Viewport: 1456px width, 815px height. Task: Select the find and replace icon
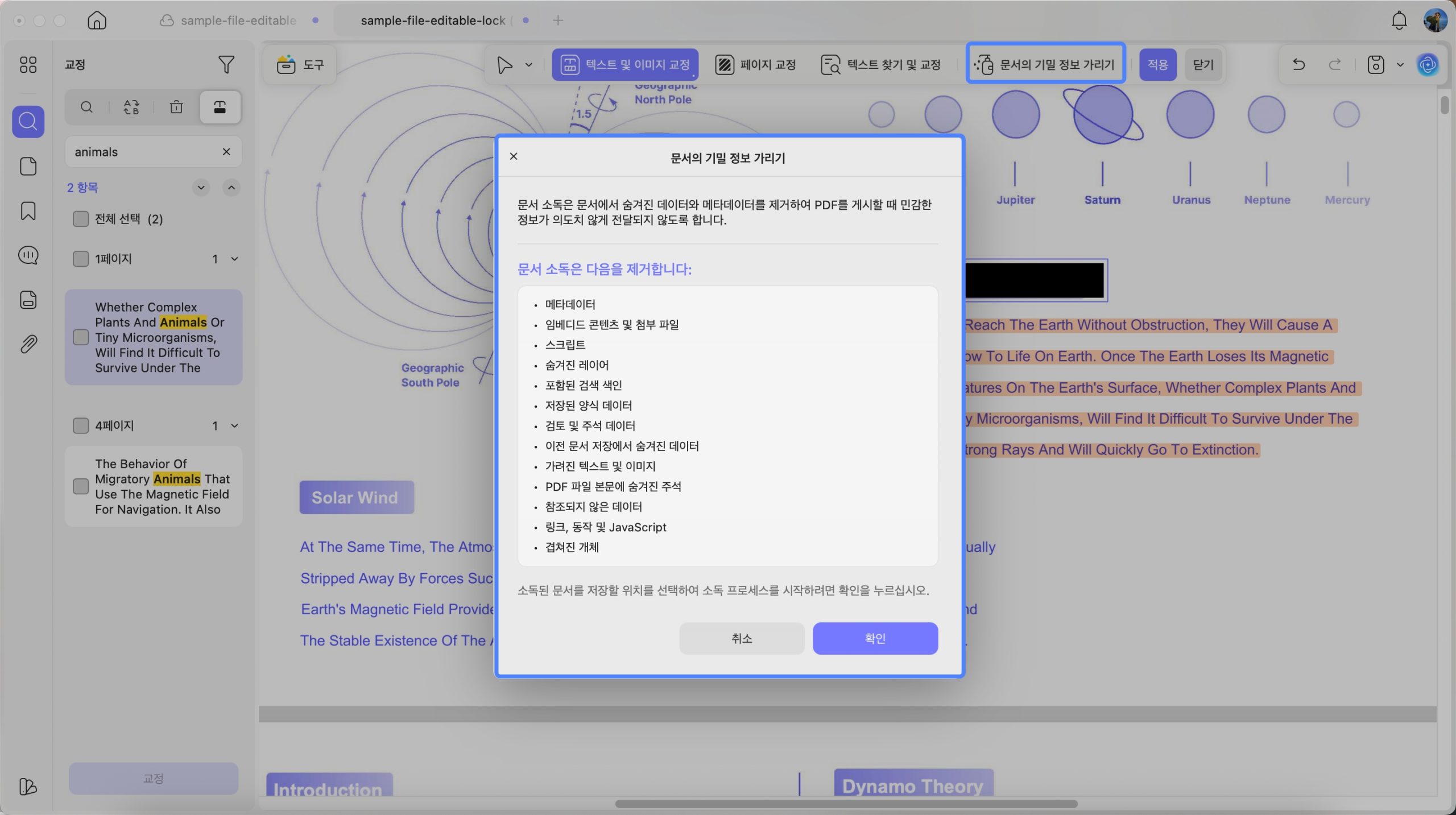tap(131, 107)
